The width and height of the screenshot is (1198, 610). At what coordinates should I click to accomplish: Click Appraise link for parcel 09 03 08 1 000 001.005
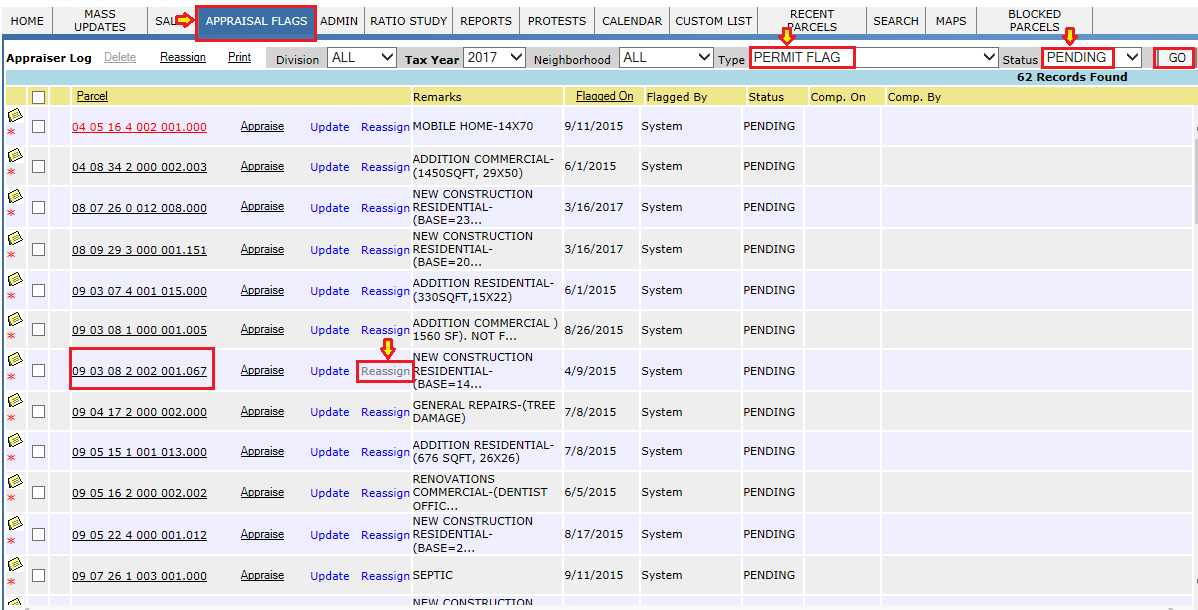point(262,329)
